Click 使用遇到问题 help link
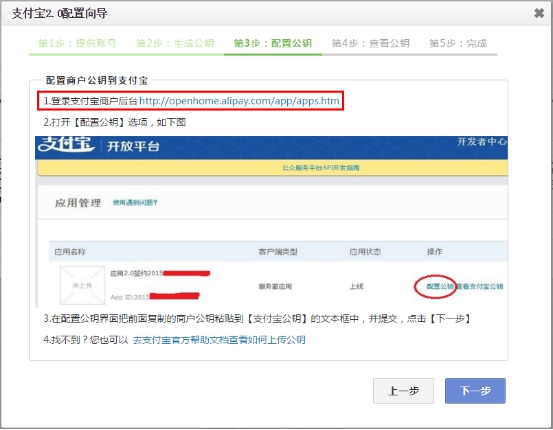Screen dimensions: 553x430 (135, 202)
